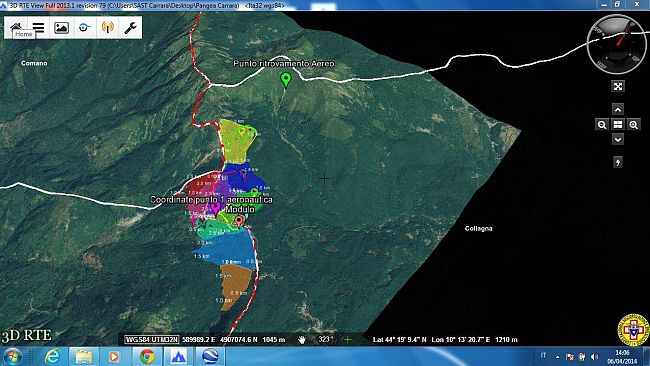
Task: Click the IT language indicator
Action: [543, 356]
